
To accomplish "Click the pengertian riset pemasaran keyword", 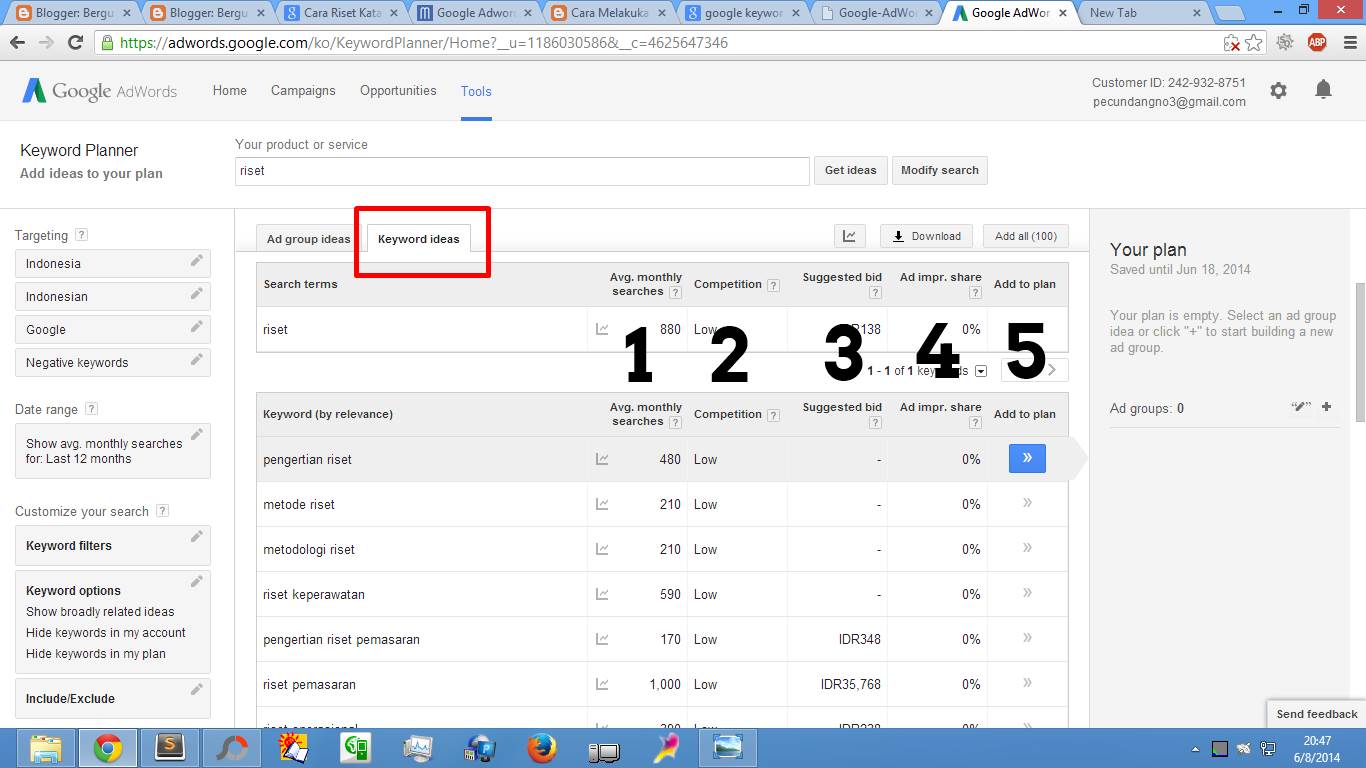I will (341, 639).
